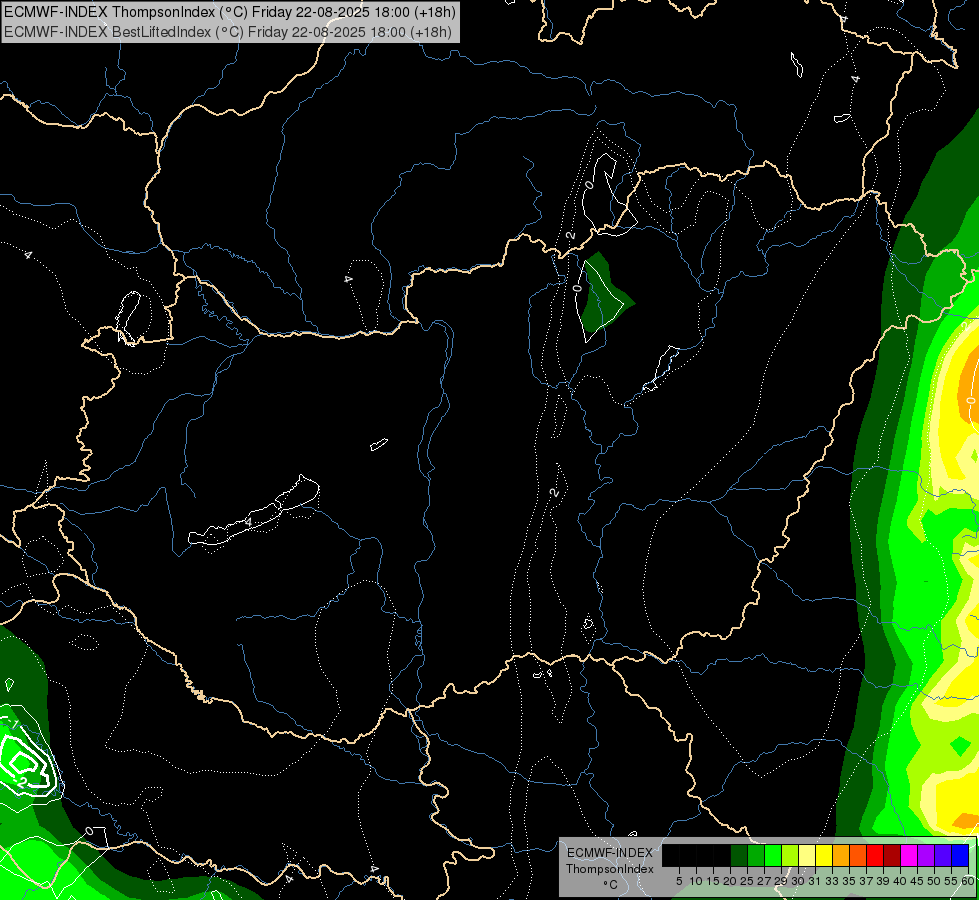
Task: Click the legend tick value '60'
Action: click(968, 881)
